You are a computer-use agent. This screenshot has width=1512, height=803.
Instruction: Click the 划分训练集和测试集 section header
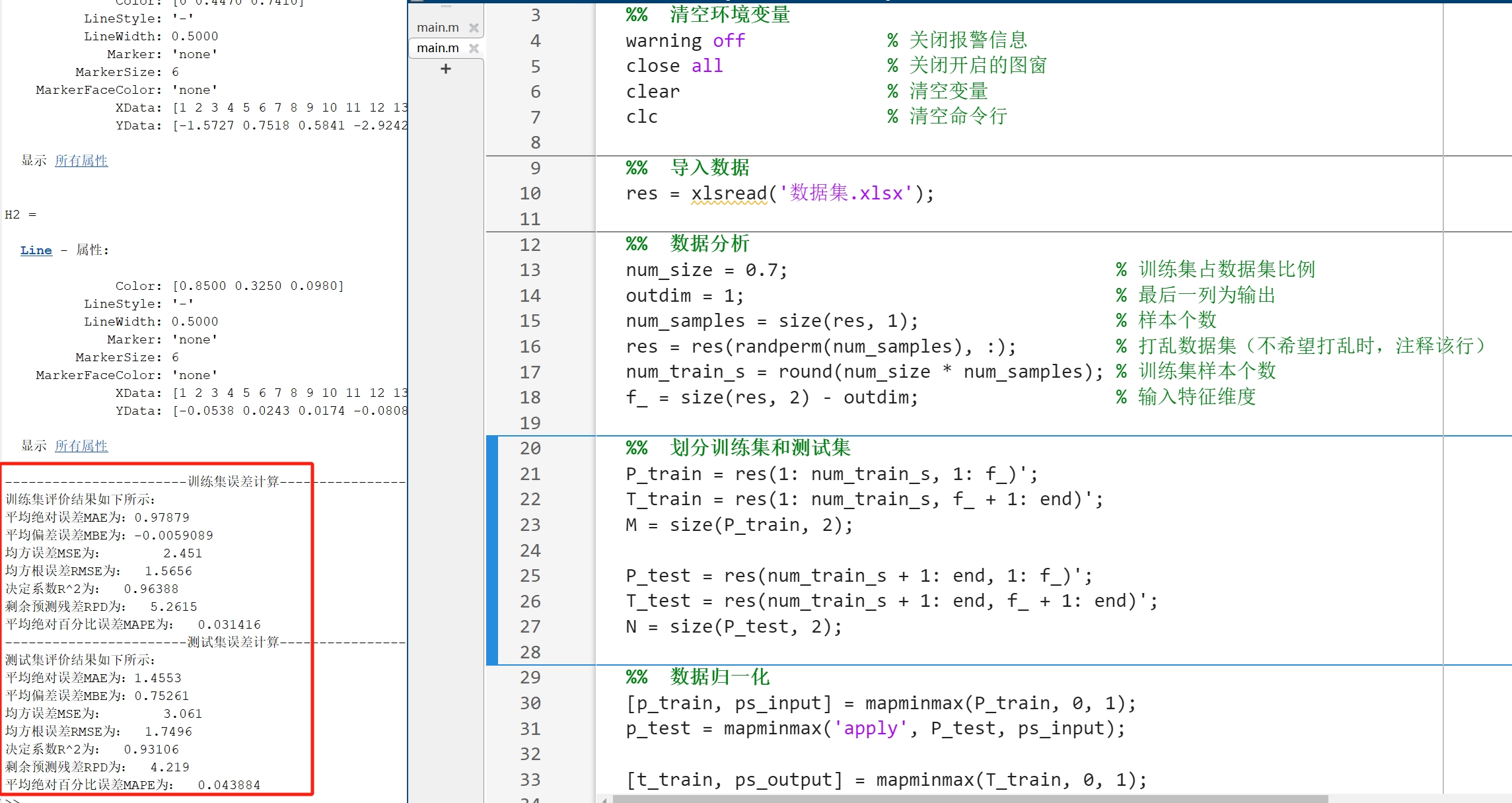point(760,448)
